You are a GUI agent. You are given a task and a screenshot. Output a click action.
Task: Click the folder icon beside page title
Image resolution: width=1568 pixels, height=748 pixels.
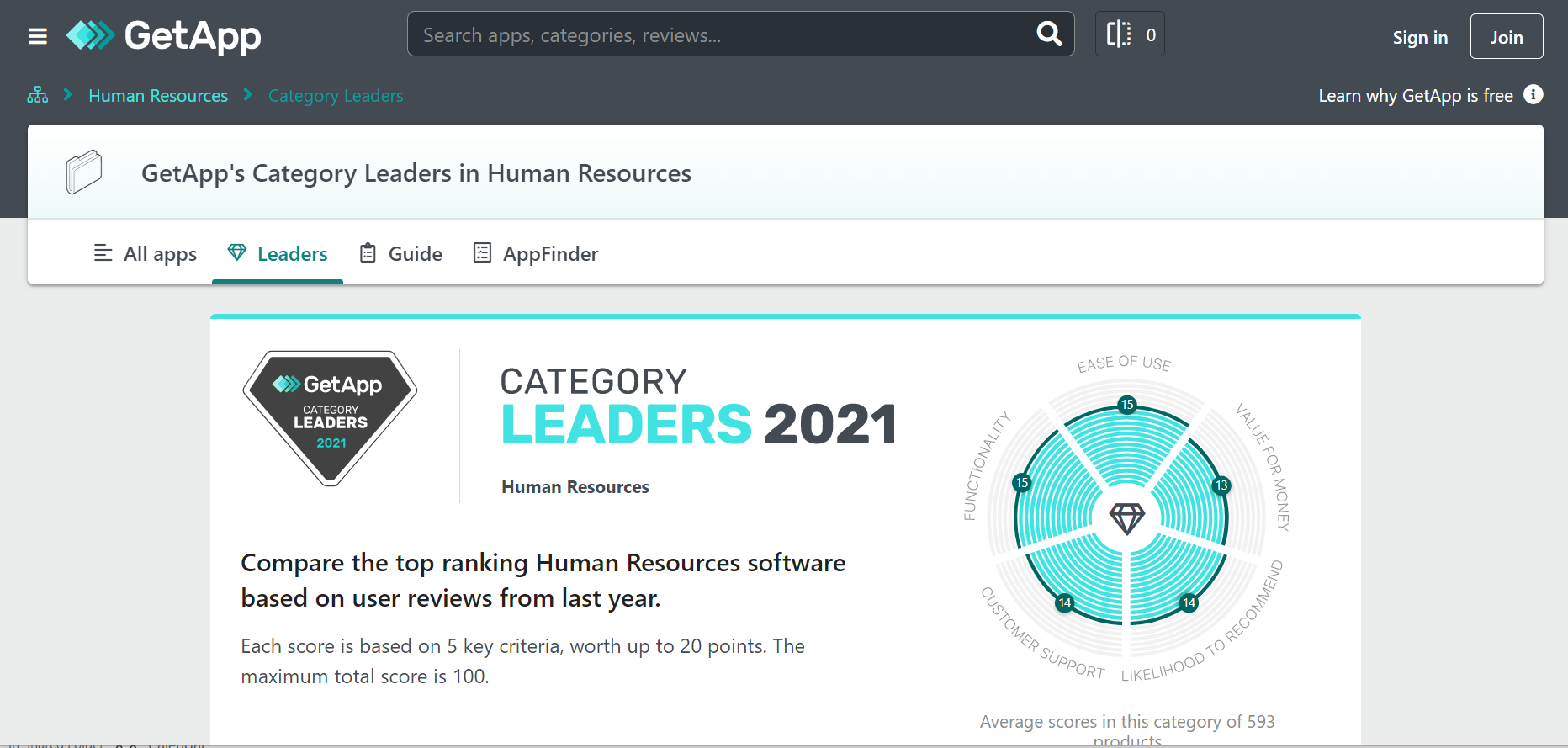pyautogui.click(x=84, y=172)
